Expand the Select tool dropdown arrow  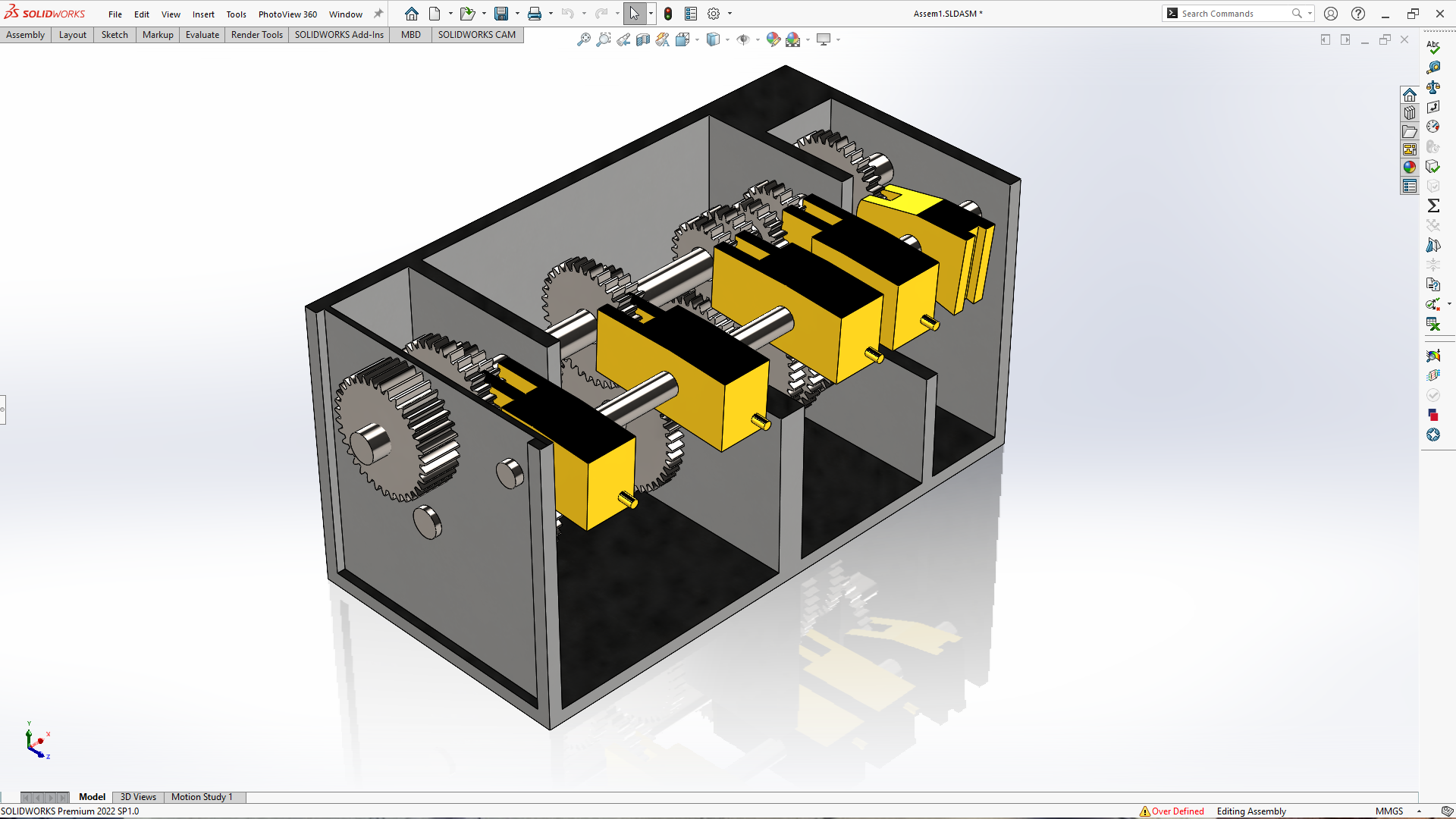pos(651,14)
